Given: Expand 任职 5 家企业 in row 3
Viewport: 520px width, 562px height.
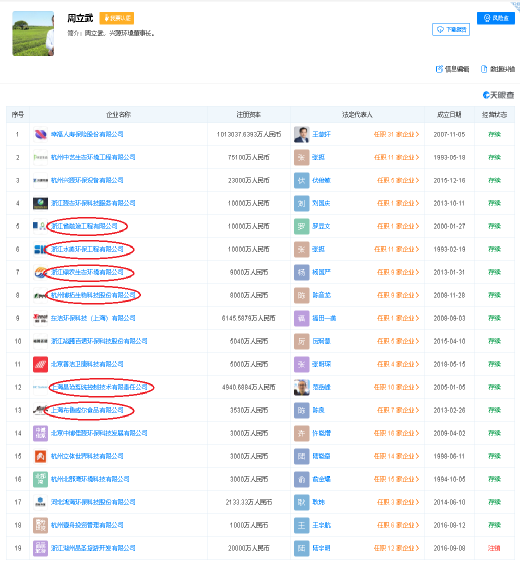Looking at the screenshot, I should 398,180.
